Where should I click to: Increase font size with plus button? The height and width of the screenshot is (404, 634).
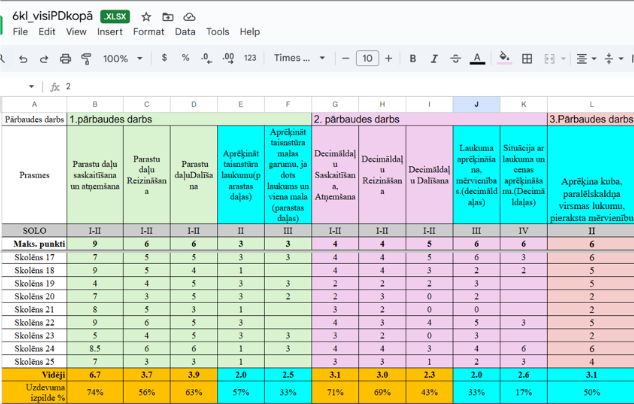(x=390, y=59)
